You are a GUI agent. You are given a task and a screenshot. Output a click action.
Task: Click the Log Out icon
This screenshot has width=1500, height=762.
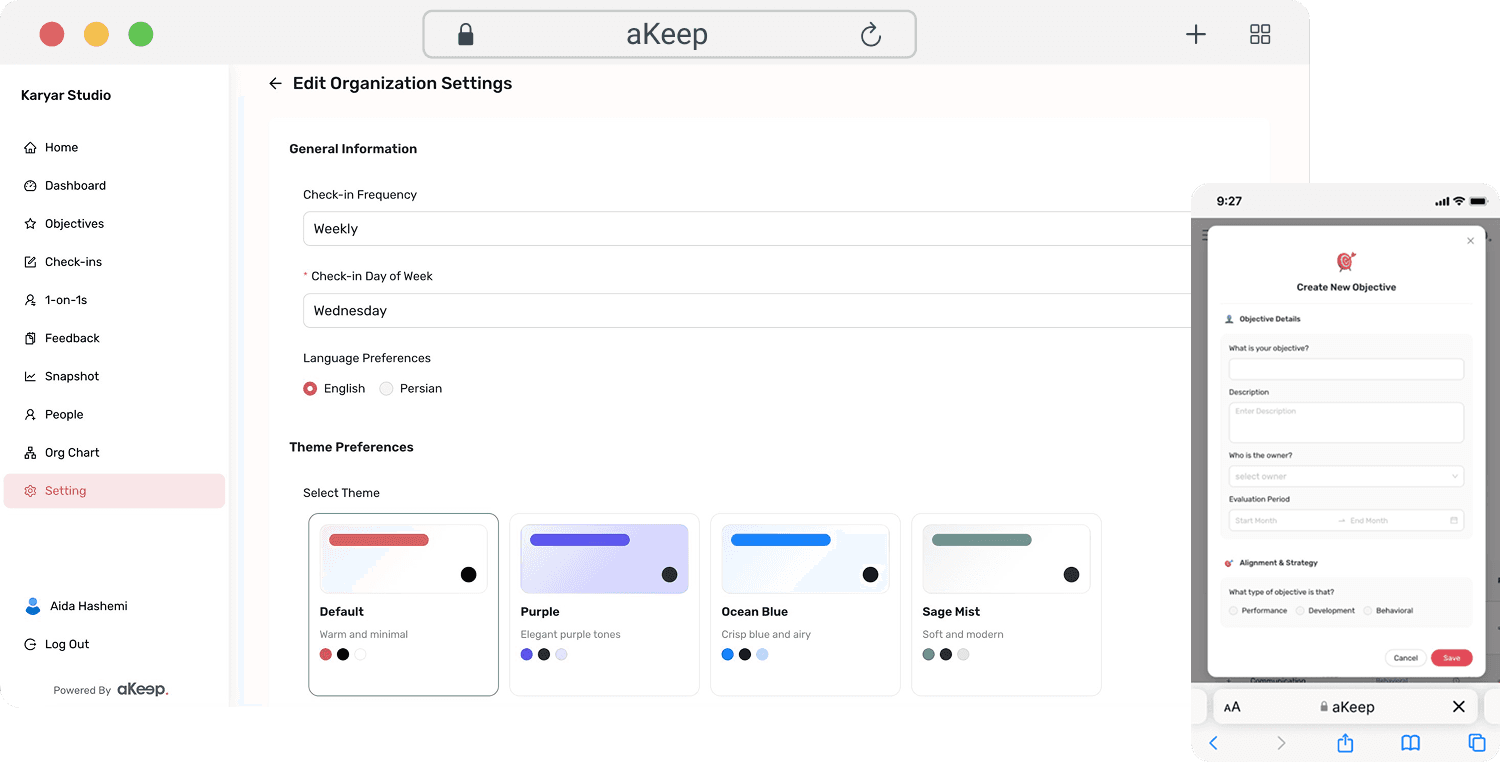tap(30, 645)
